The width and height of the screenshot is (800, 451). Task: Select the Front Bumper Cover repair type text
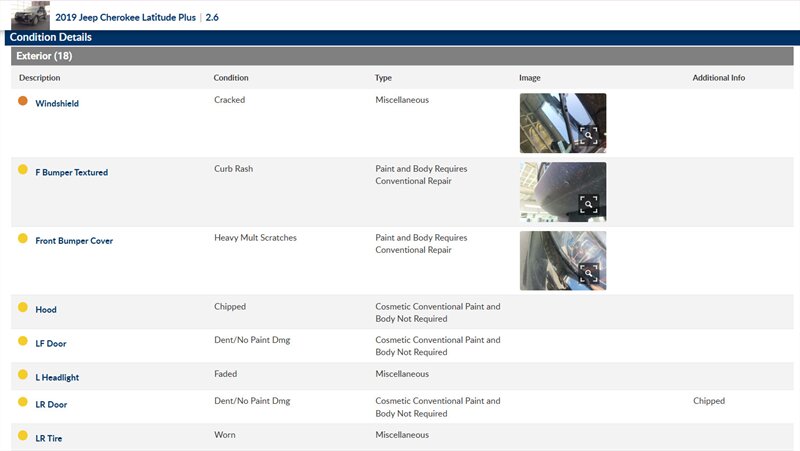click(x=421, y=244)
